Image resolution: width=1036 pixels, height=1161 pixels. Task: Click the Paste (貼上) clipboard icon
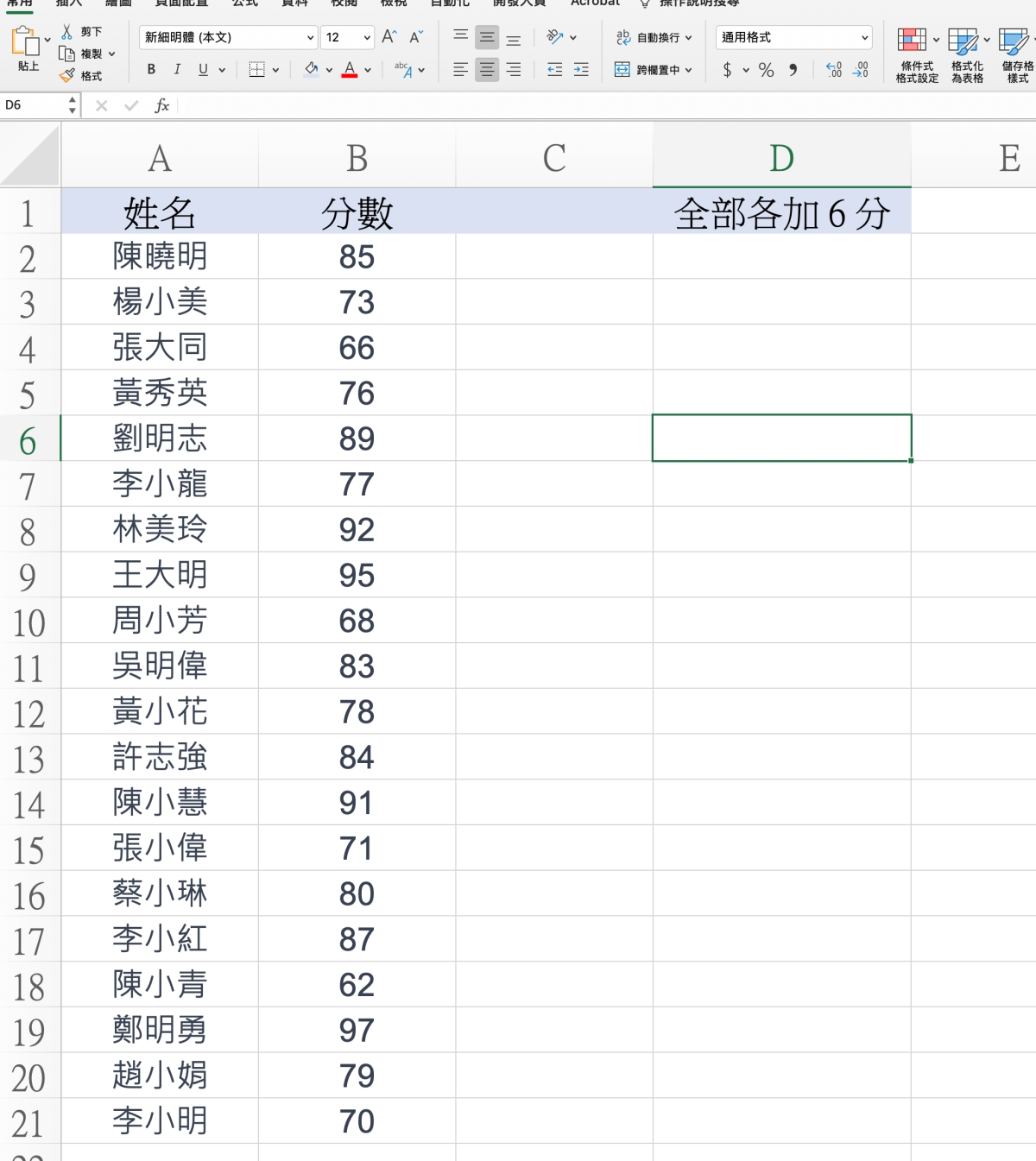tap(26, 41)
